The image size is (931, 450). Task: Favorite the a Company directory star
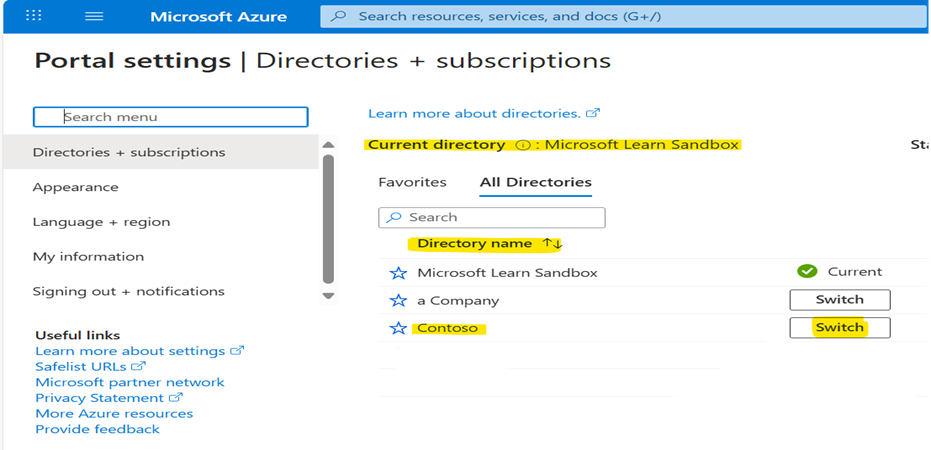(398, 301)
